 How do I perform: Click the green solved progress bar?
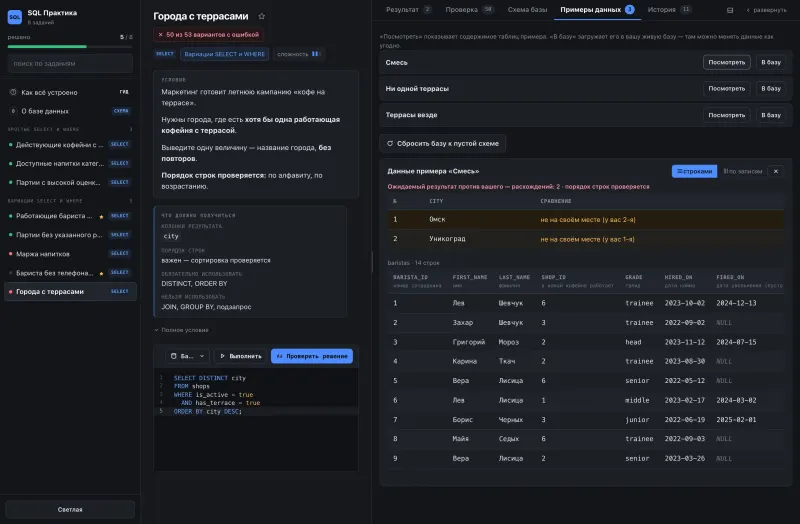[47, 46]
